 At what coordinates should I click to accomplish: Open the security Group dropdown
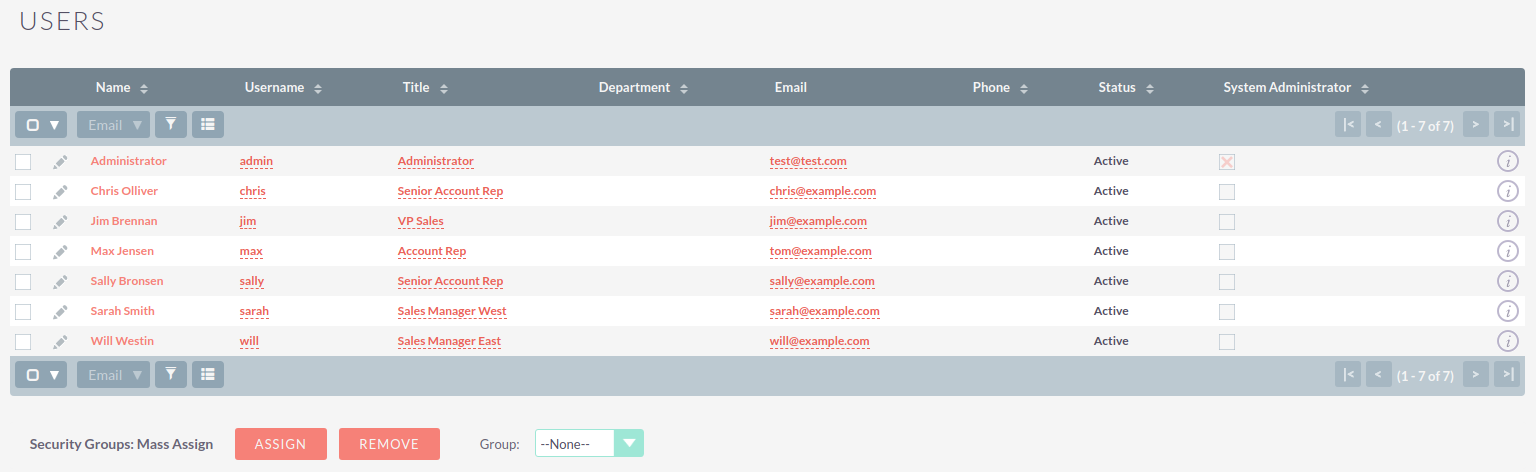[589, 443]
